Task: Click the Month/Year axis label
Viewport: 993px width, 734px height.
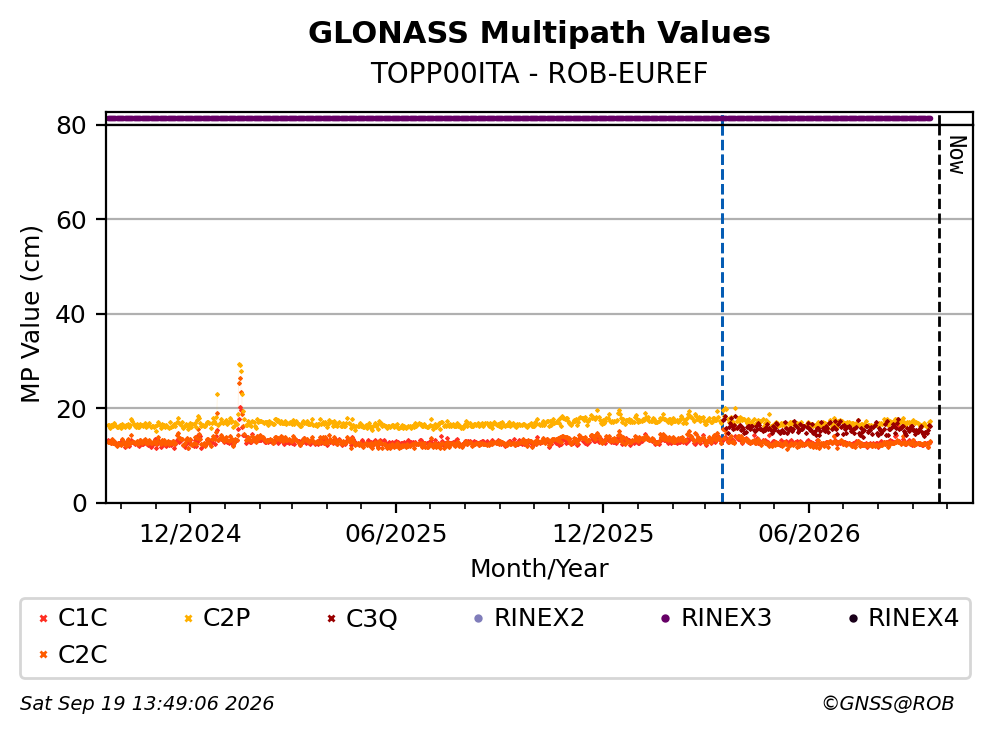Action: [x=539, y=569]
